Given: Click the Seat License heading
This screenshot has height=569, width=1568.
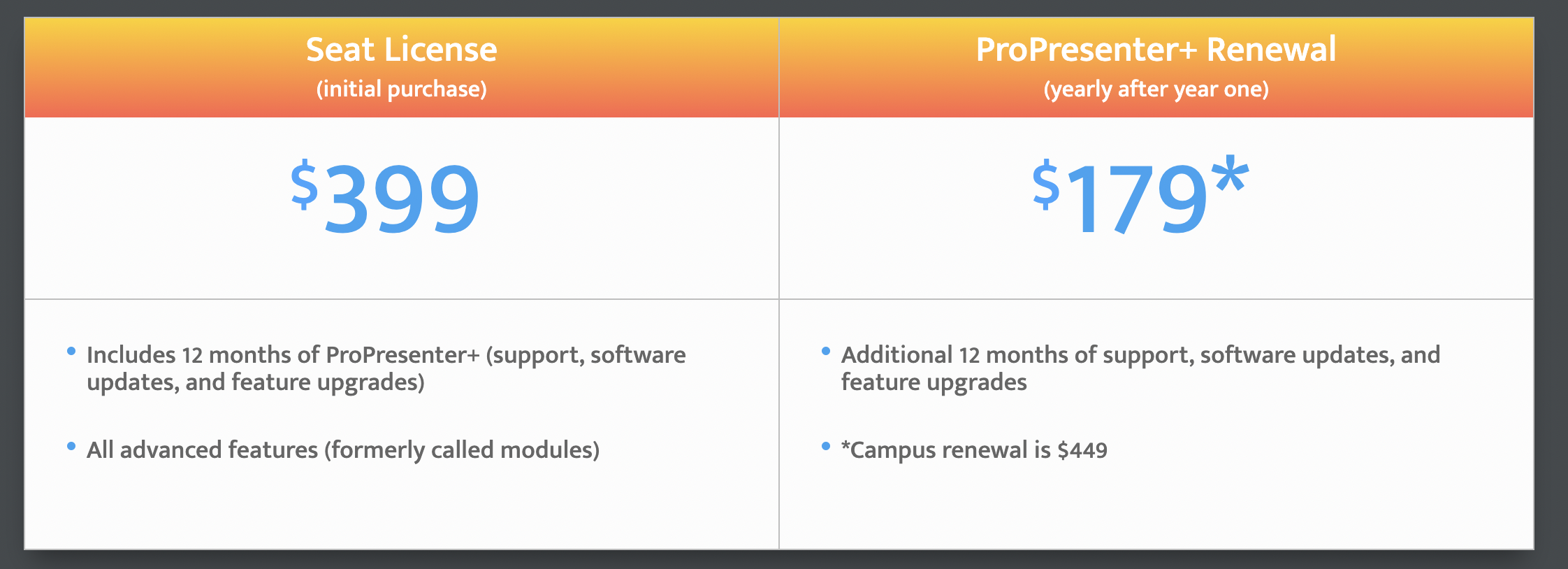Looking at the screenshot, I should click(x=401, y=50).
